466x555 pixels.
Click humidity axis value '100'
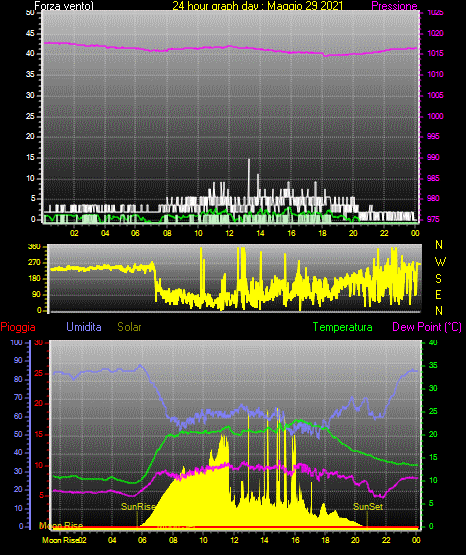[17, 342]
